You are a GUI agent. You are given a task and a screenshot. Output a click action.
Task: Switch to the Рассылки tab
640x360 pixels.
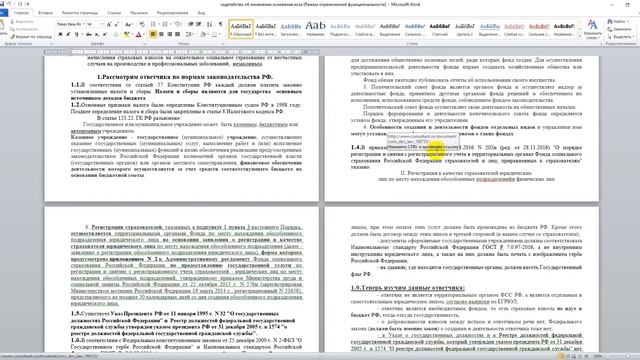click(139, 13)
